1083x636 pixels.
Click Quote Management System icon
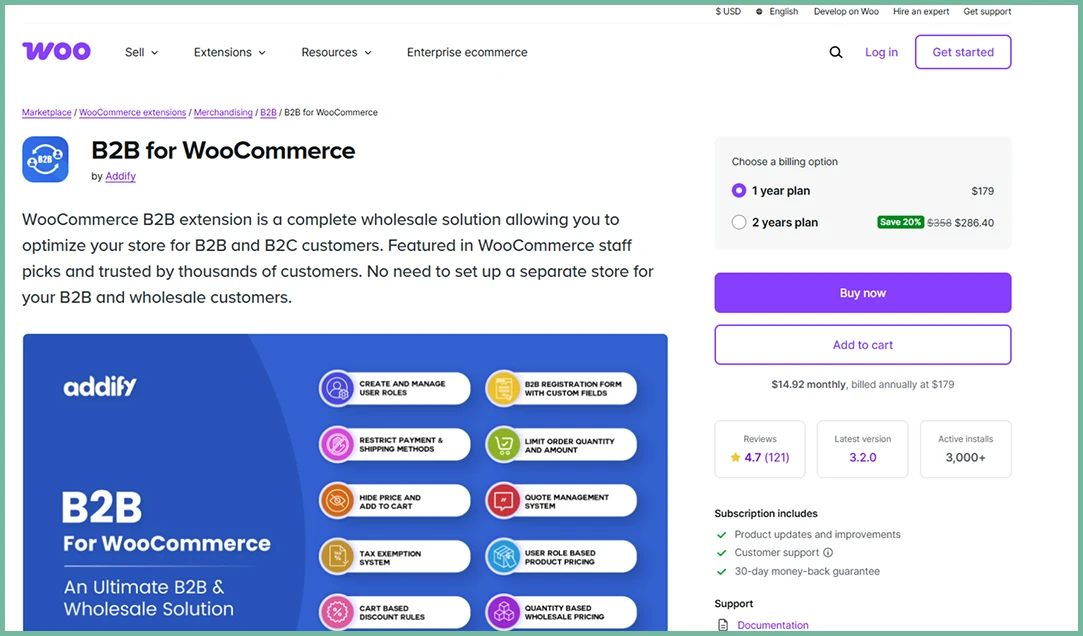pos(503,501)
